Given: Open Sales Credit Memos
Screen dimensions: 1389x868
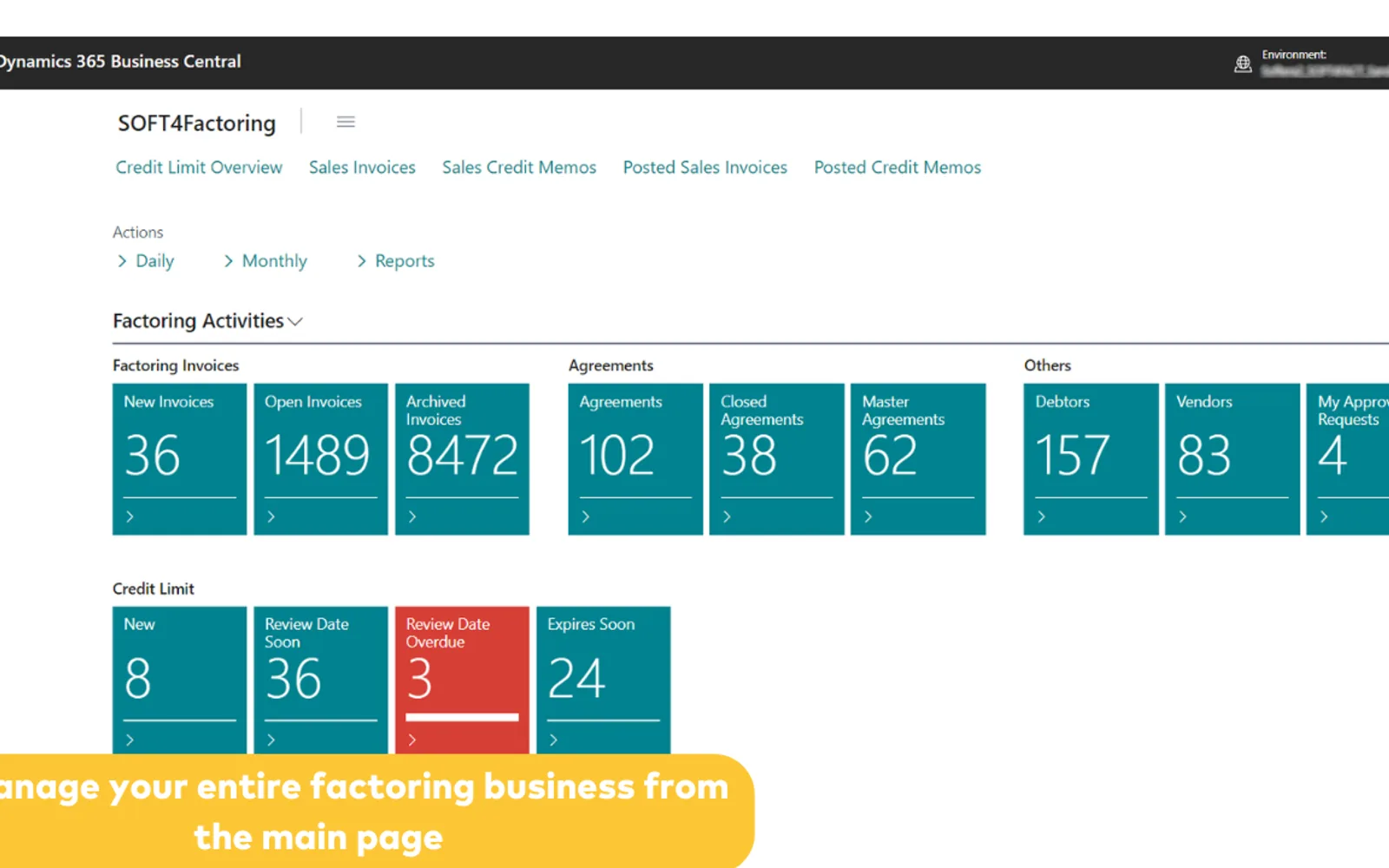Looking at the screenshot, I should [519, 168].
